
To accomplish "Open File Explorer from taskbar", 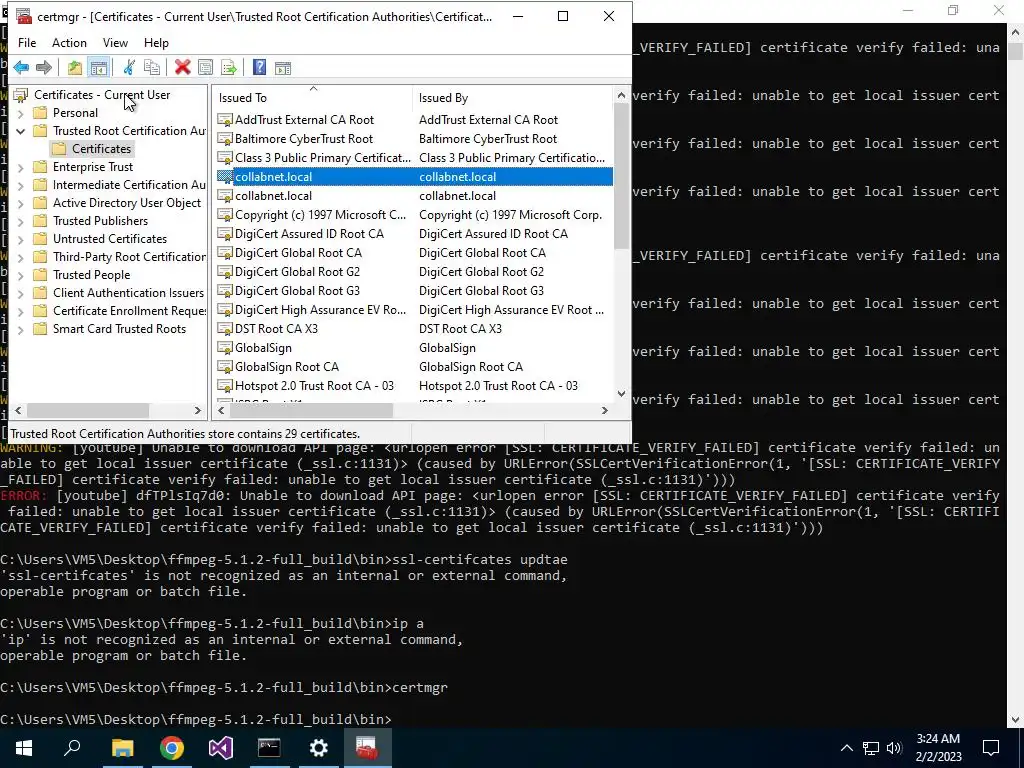I will point(122,748).
